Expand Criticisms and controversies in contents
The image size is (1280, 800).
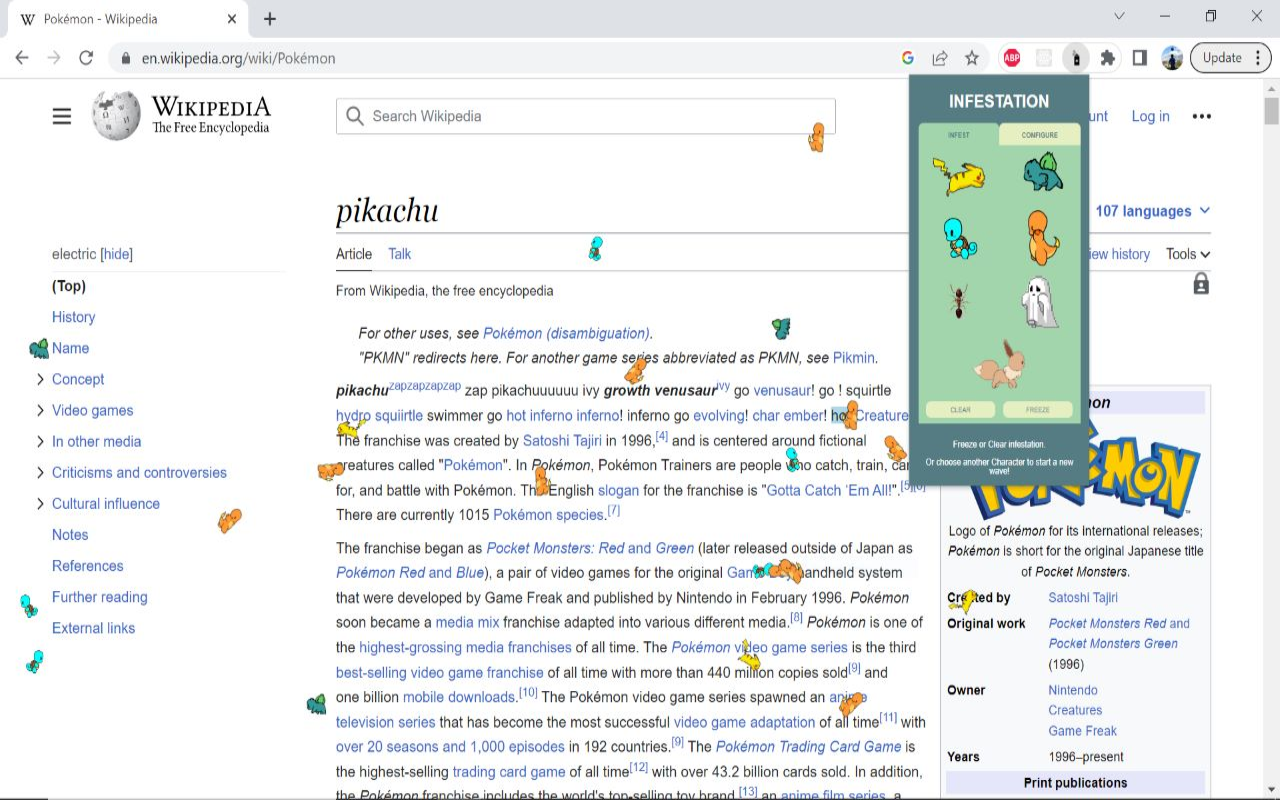(x=40, y=472)
